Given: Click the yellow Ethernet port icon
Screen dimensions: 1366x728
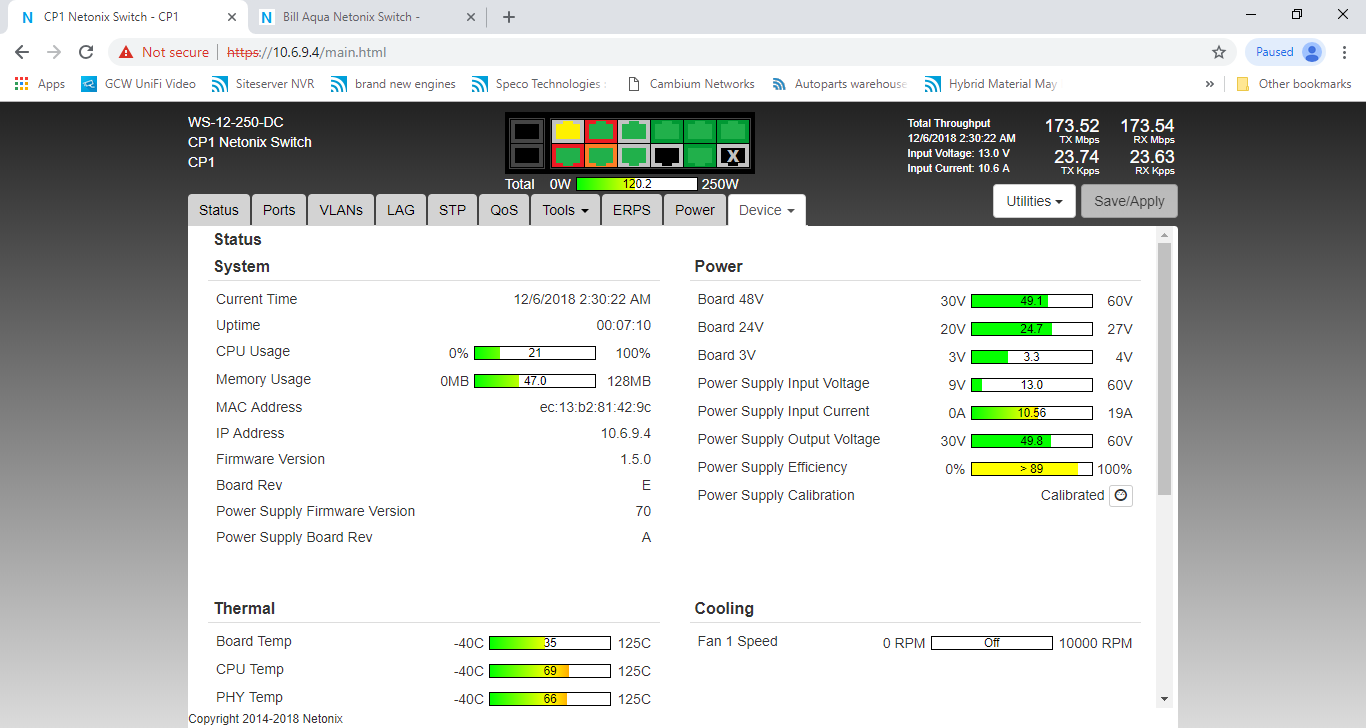Looking at the screenshot, I should point(567,131).
